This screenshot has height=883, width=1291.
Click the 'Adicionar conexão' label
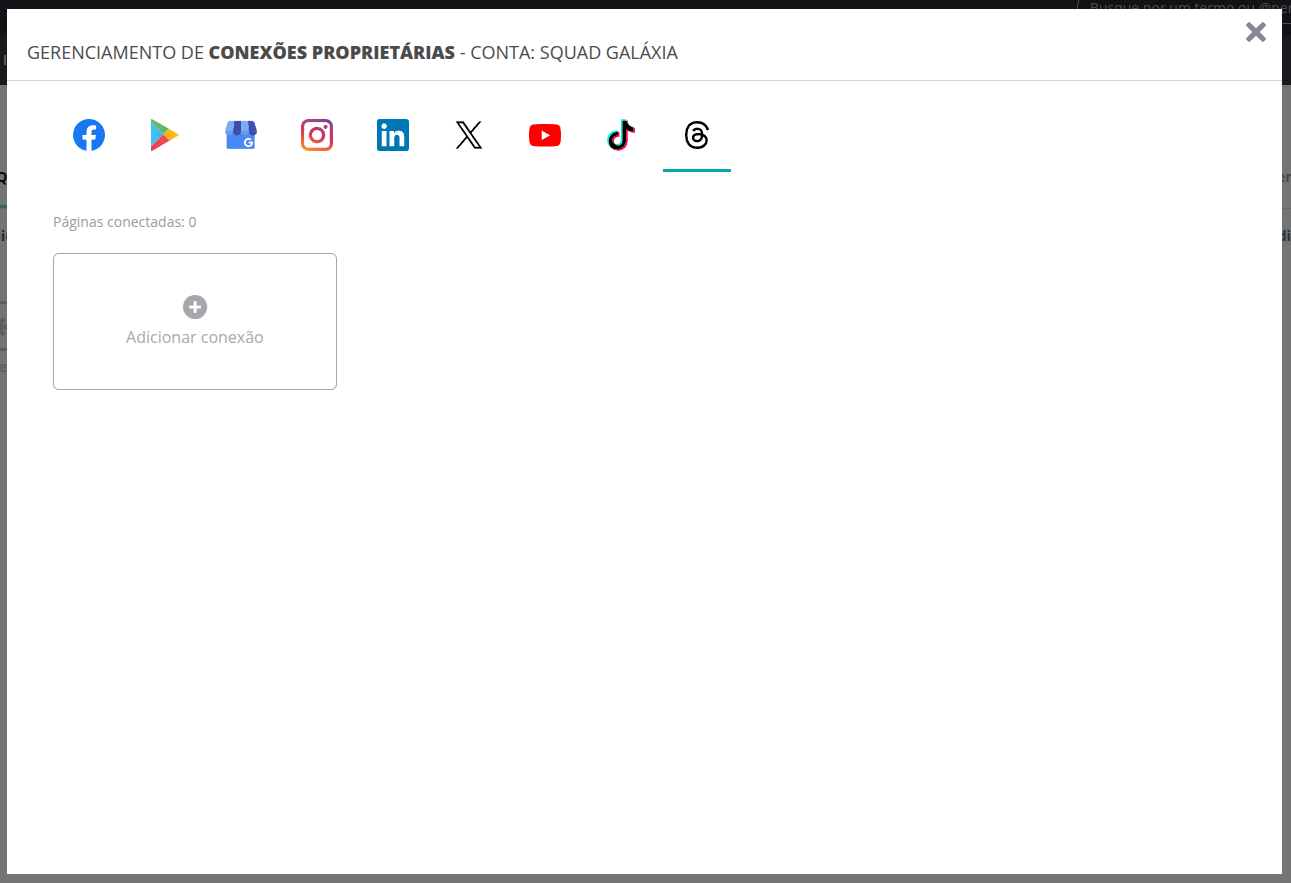click(x=195, y=338)
